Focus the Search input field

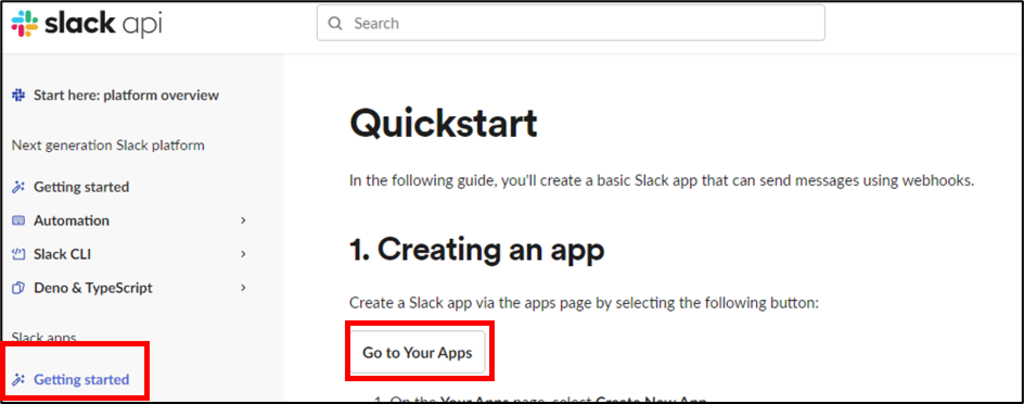(571, 23)
